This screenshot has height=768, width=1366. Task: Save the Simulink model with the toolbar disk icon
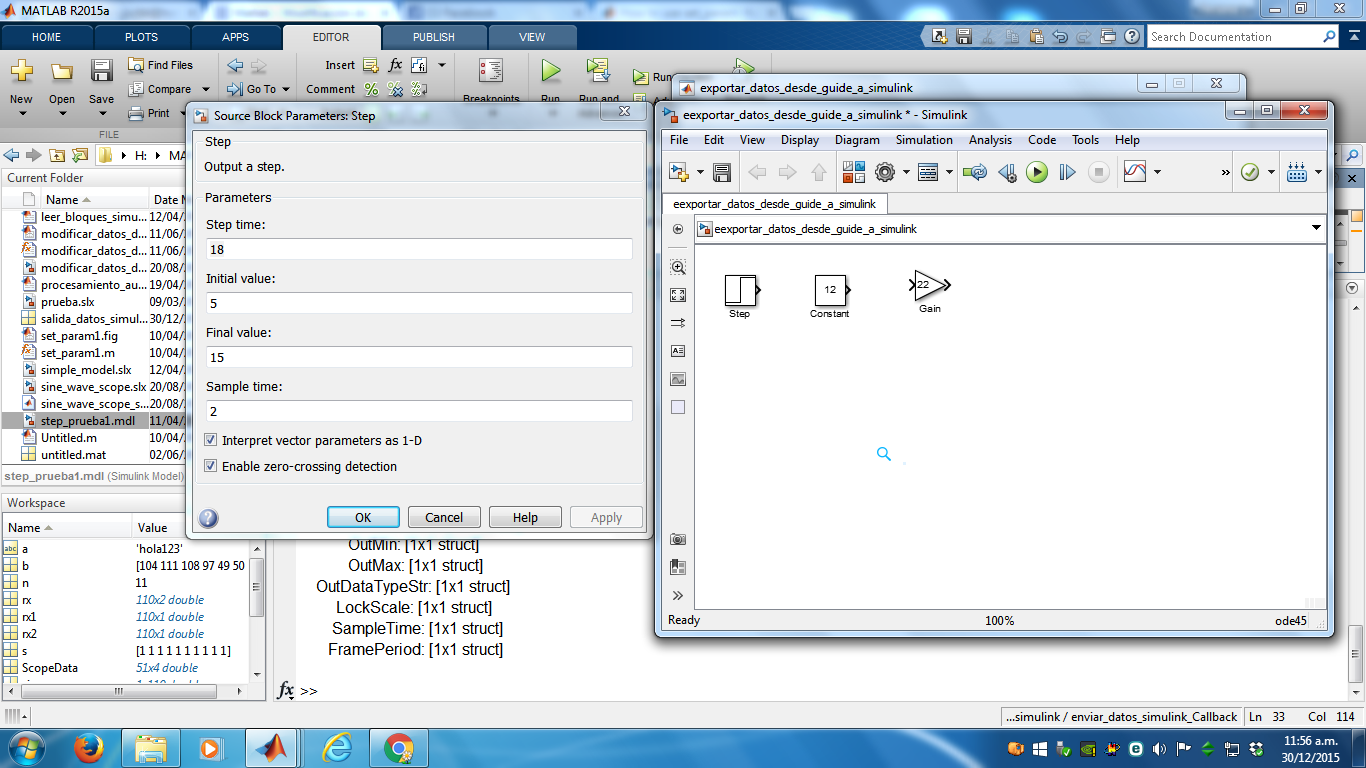[722, 172]
